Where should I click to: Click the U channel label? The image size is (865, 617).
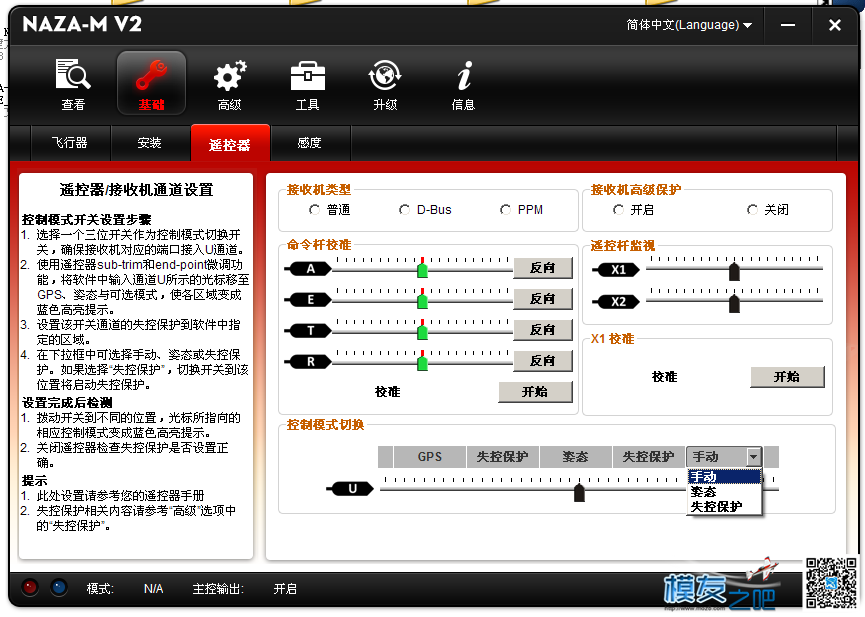pos(352,488)
